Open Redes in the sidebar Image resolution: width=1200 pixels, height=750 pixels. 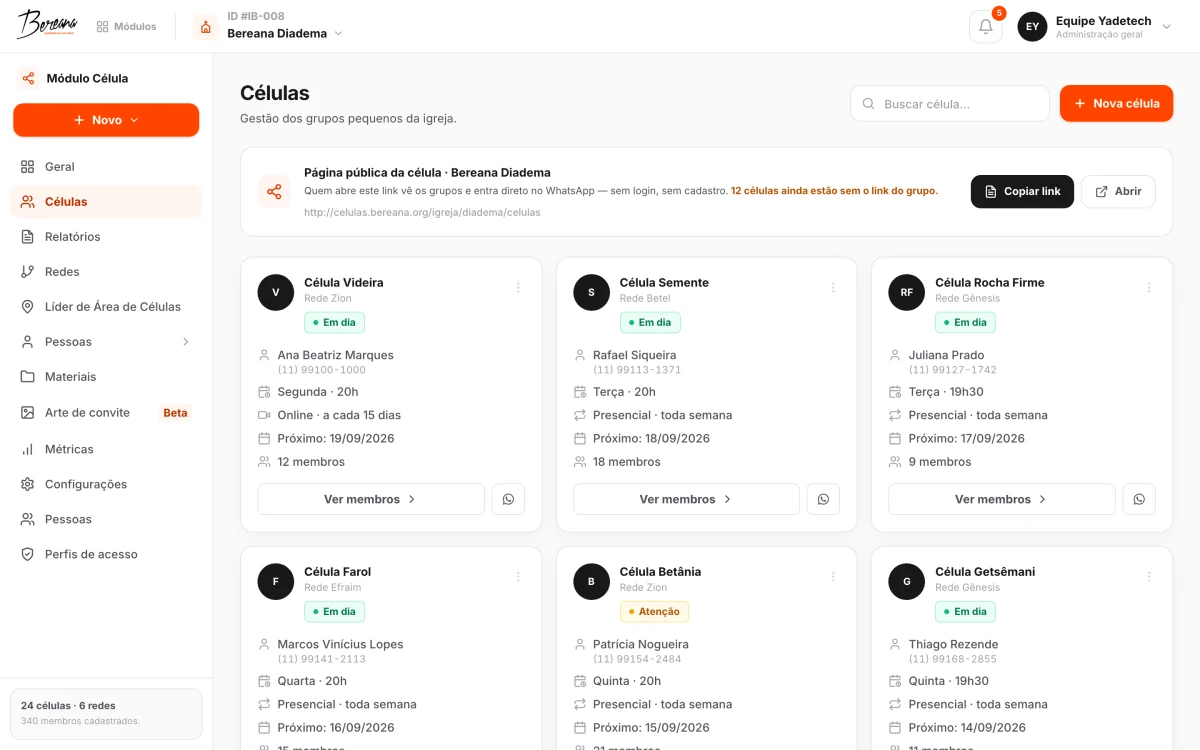[106, 272]
